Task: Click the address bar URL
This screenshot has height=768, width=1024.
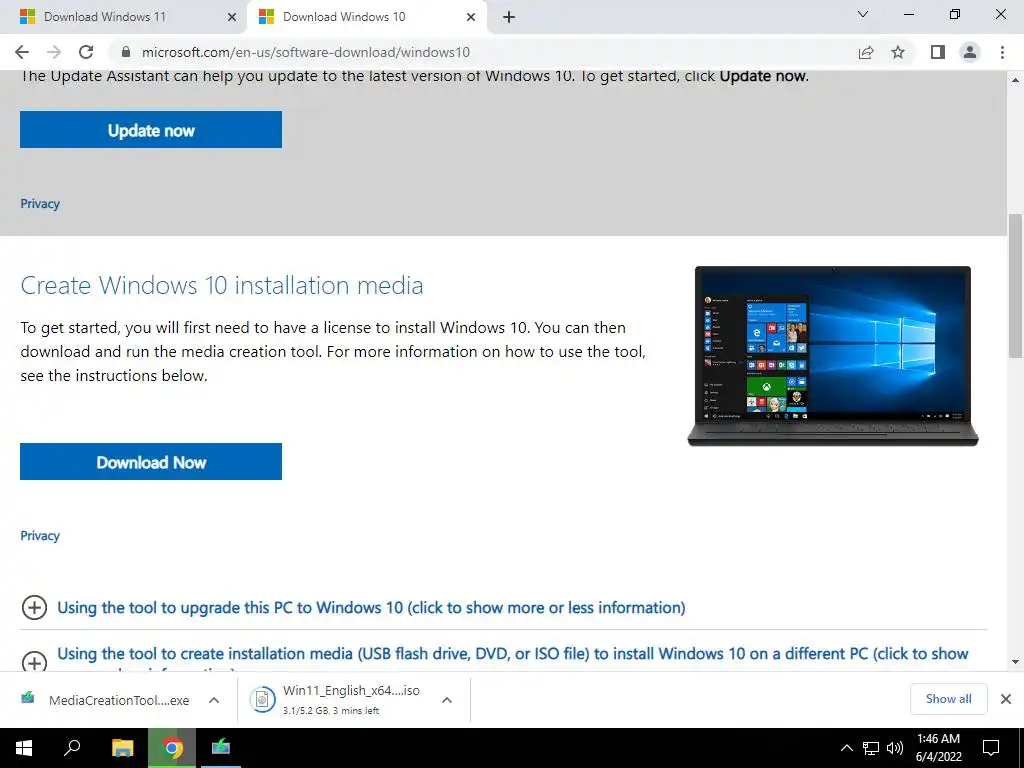Action: [306, 52]
